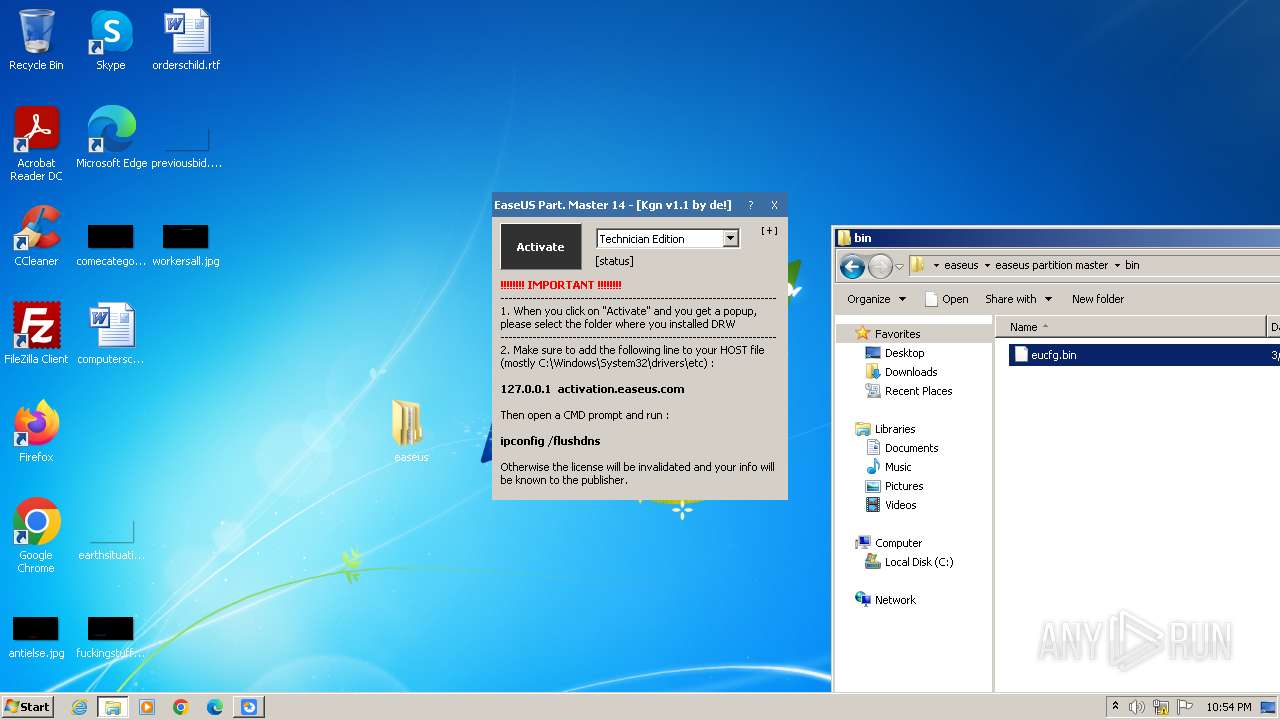Viewport: 1280px width, 720px height.
Task: Expand the arrow before easeus partition master breadcrumb
Action: 987,266
